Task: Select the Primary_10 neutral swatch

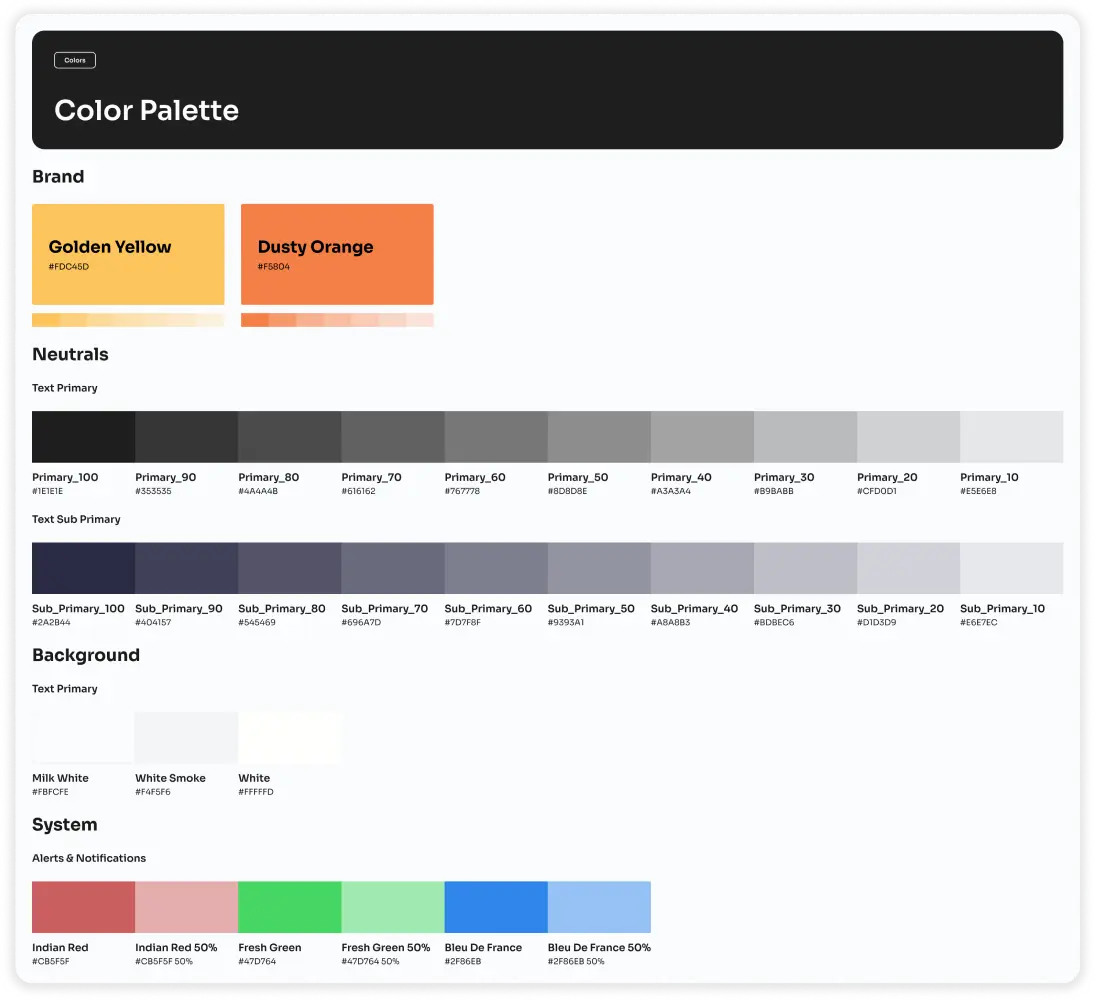Action: pos(1012,436)
